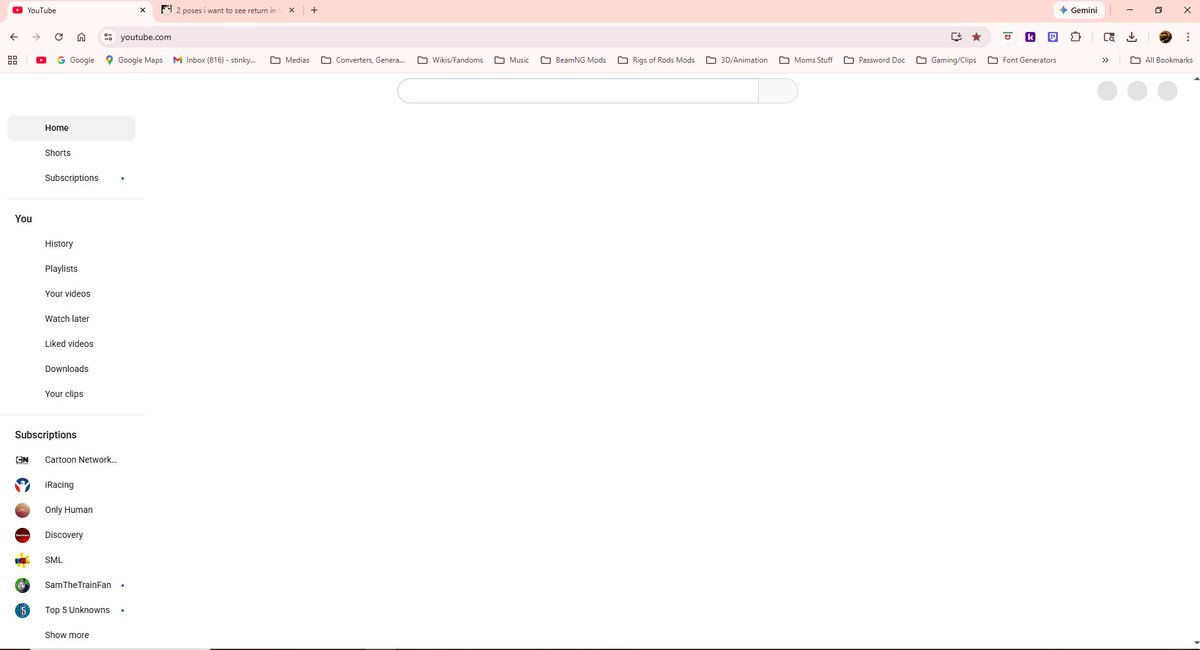Show hidden bookmarks with the double chevron

pos(1105,60)
